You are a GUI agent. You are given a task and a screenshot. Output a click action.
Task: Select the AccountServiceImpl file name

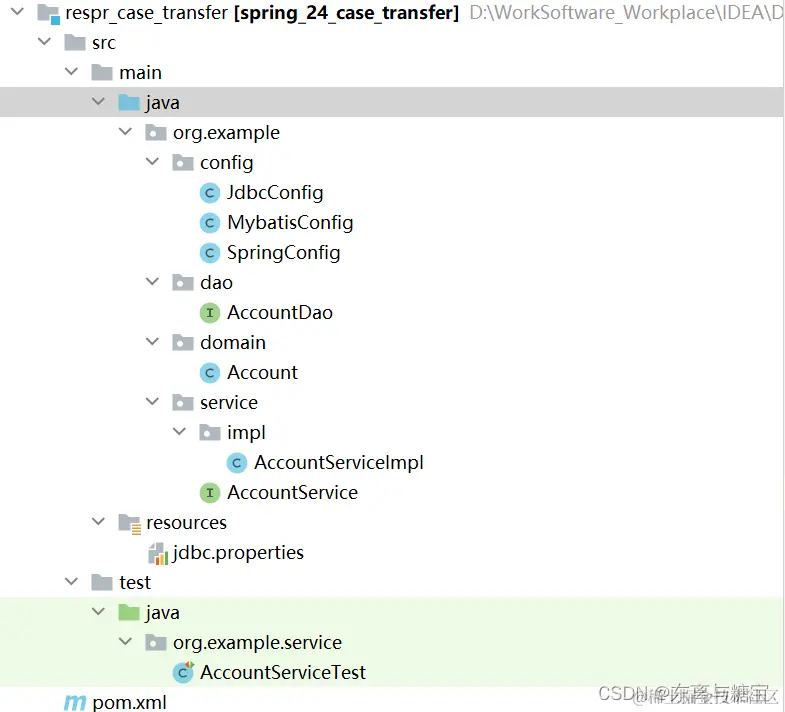(x=339, y=463)
